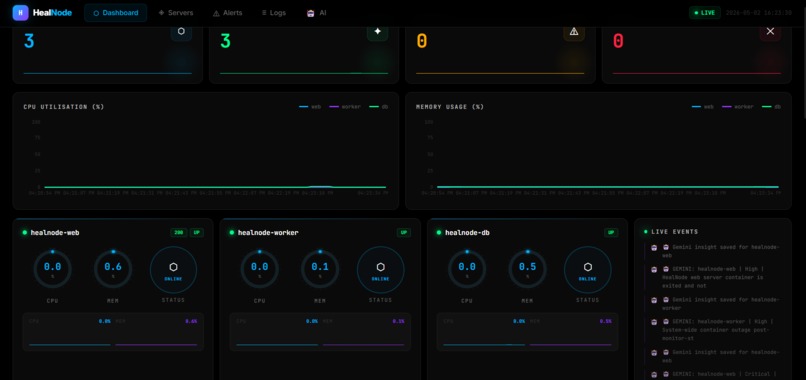Click the UP badge on healnode-worker
Viewport: 806px width, 380px height.
pyautogui.click(x=404, y=233)
